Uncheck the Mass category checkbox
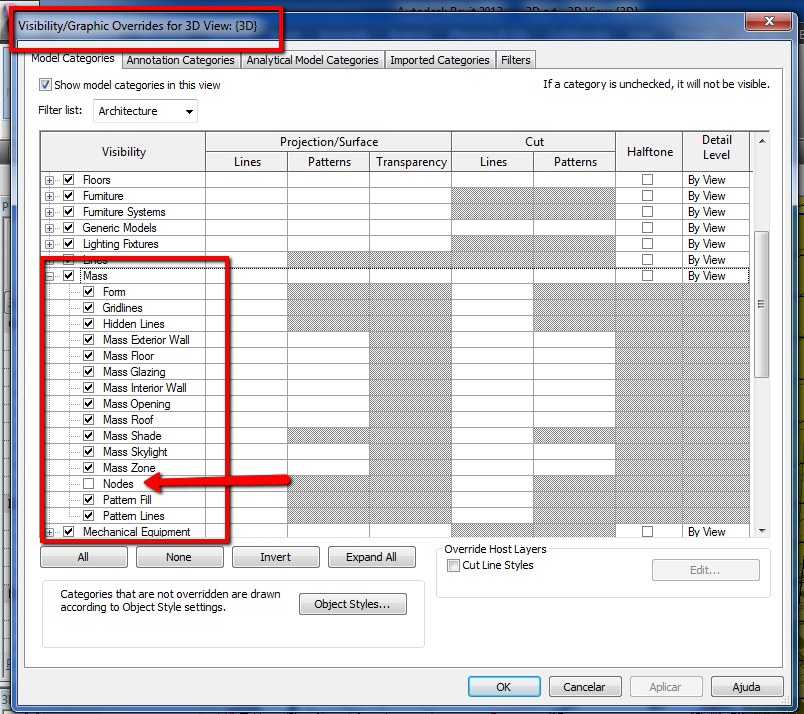 coord(69,275)
